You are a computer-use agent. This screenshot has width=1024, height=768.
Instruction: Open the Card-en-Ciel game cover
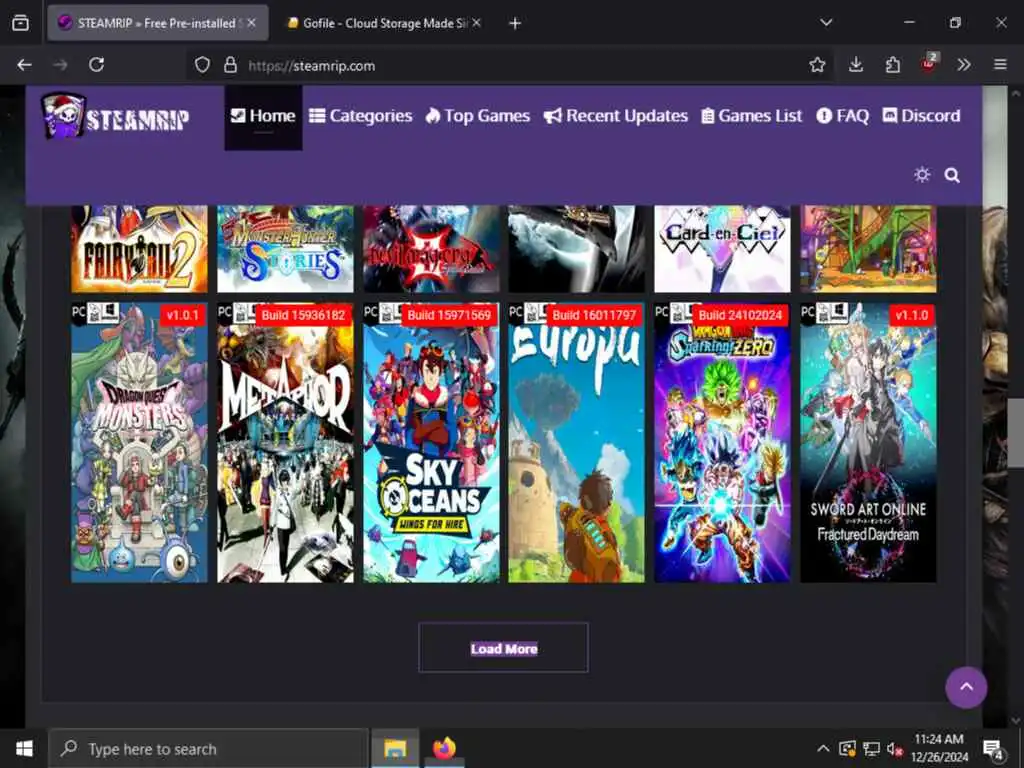coord(722,249)
